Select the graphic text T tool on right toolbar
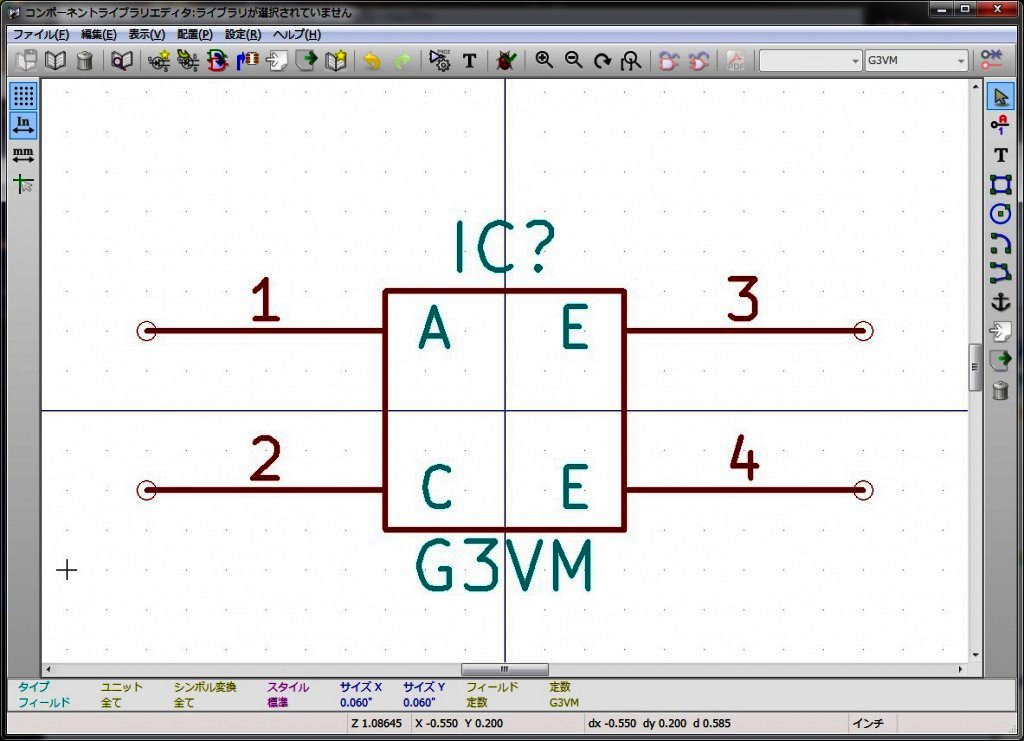Image resolution: width=1024 pixels, height=741 pixels. pyautogui.click(x=999, y=155)
